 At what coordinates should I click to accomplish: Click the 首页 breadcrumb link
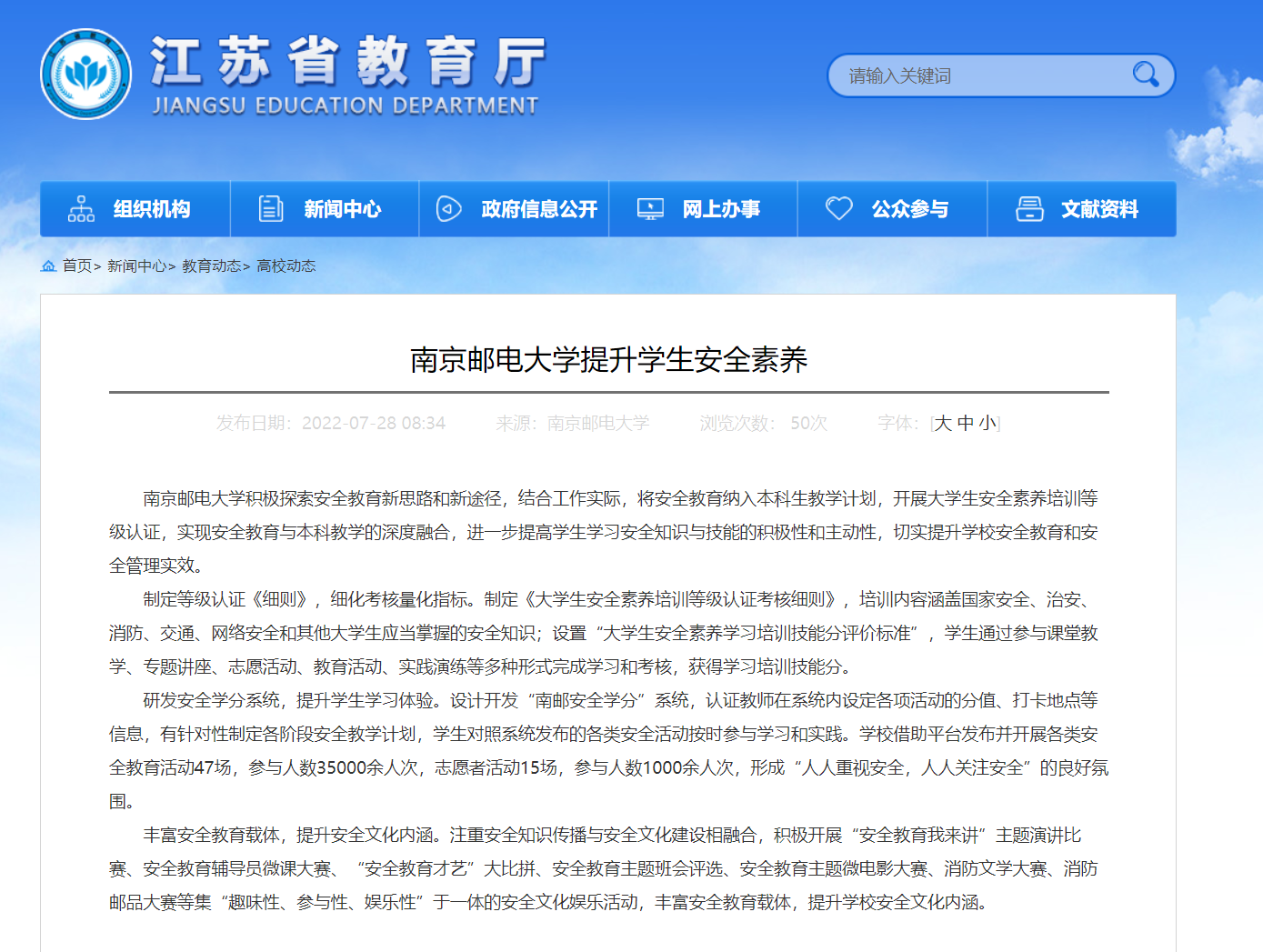[77, 266]
